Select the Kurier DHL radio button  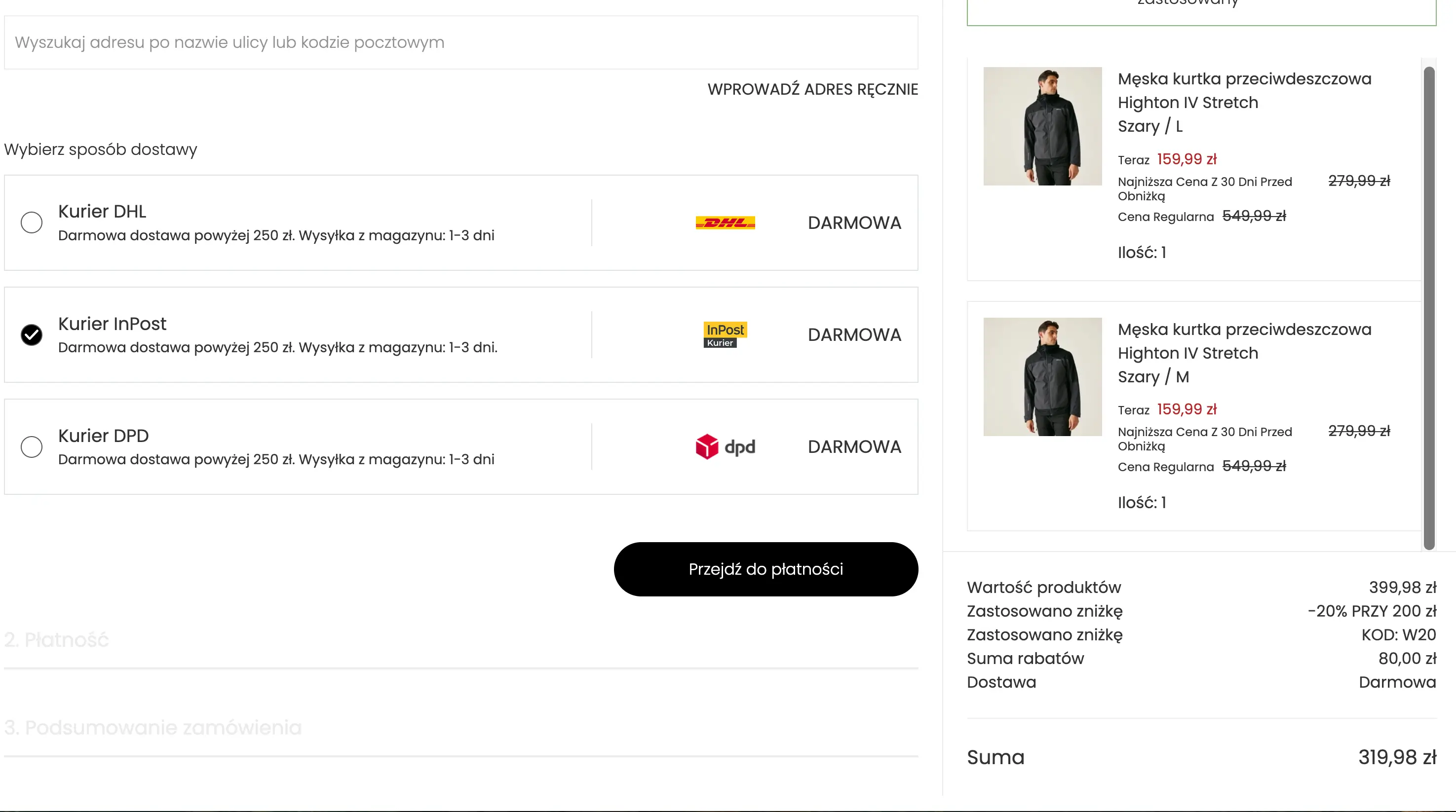pos(32,222)
